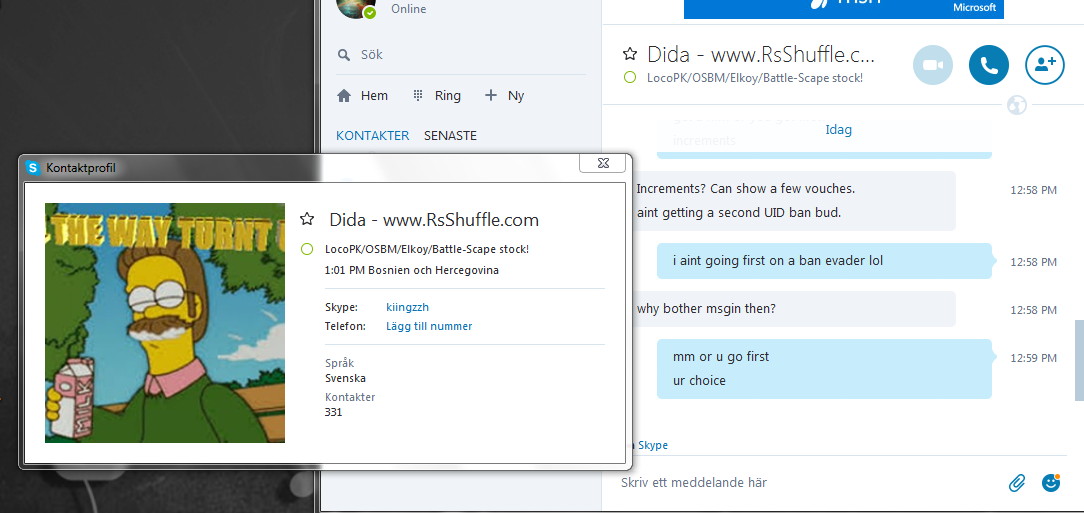Viewport: 1084px width, 513px height.
Task: Click message 'why bother msgin then?'
Action: click(x=706, y=308)
